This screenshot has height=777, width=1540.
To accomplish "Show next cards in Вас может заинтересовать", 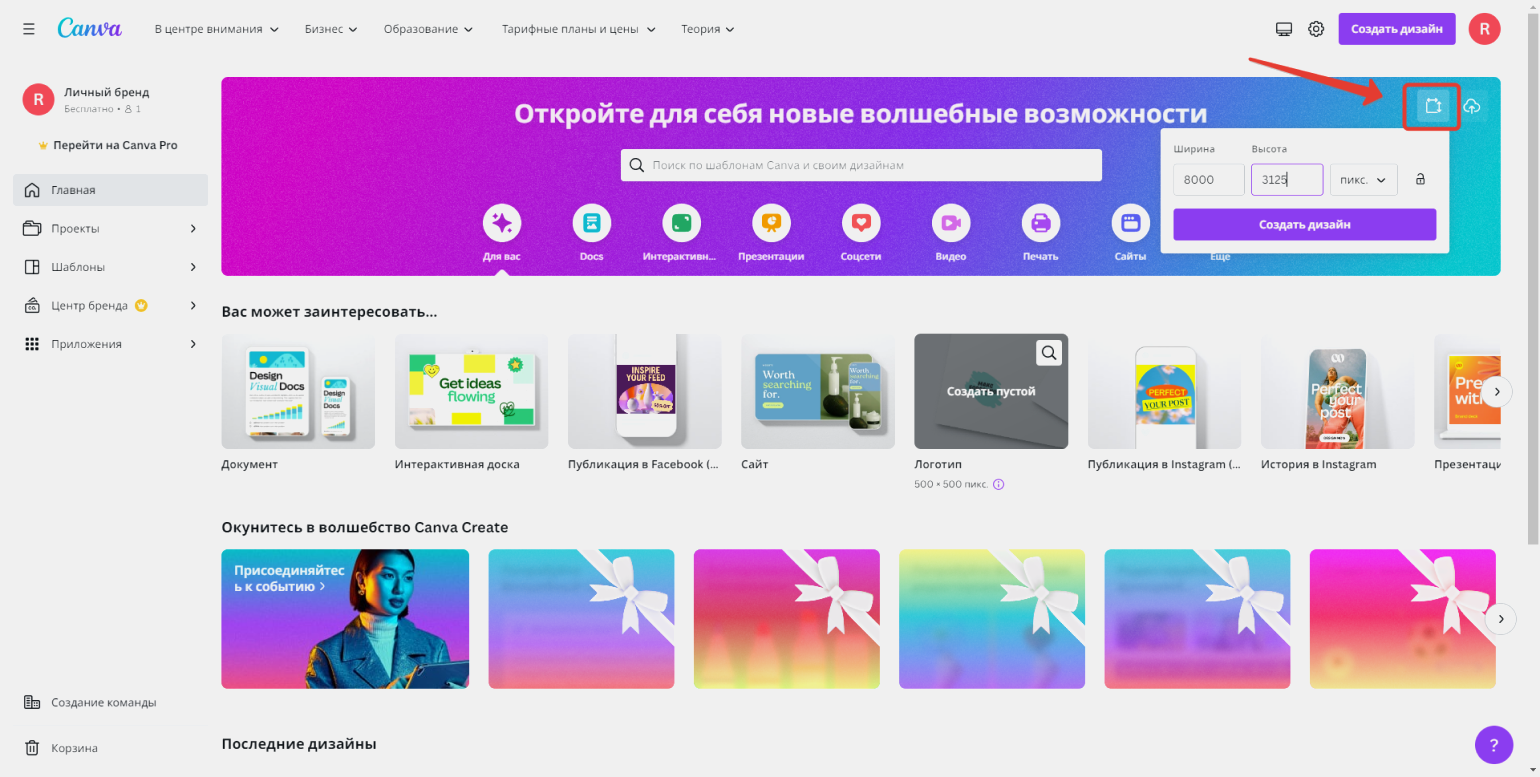I will (1496, 391).
